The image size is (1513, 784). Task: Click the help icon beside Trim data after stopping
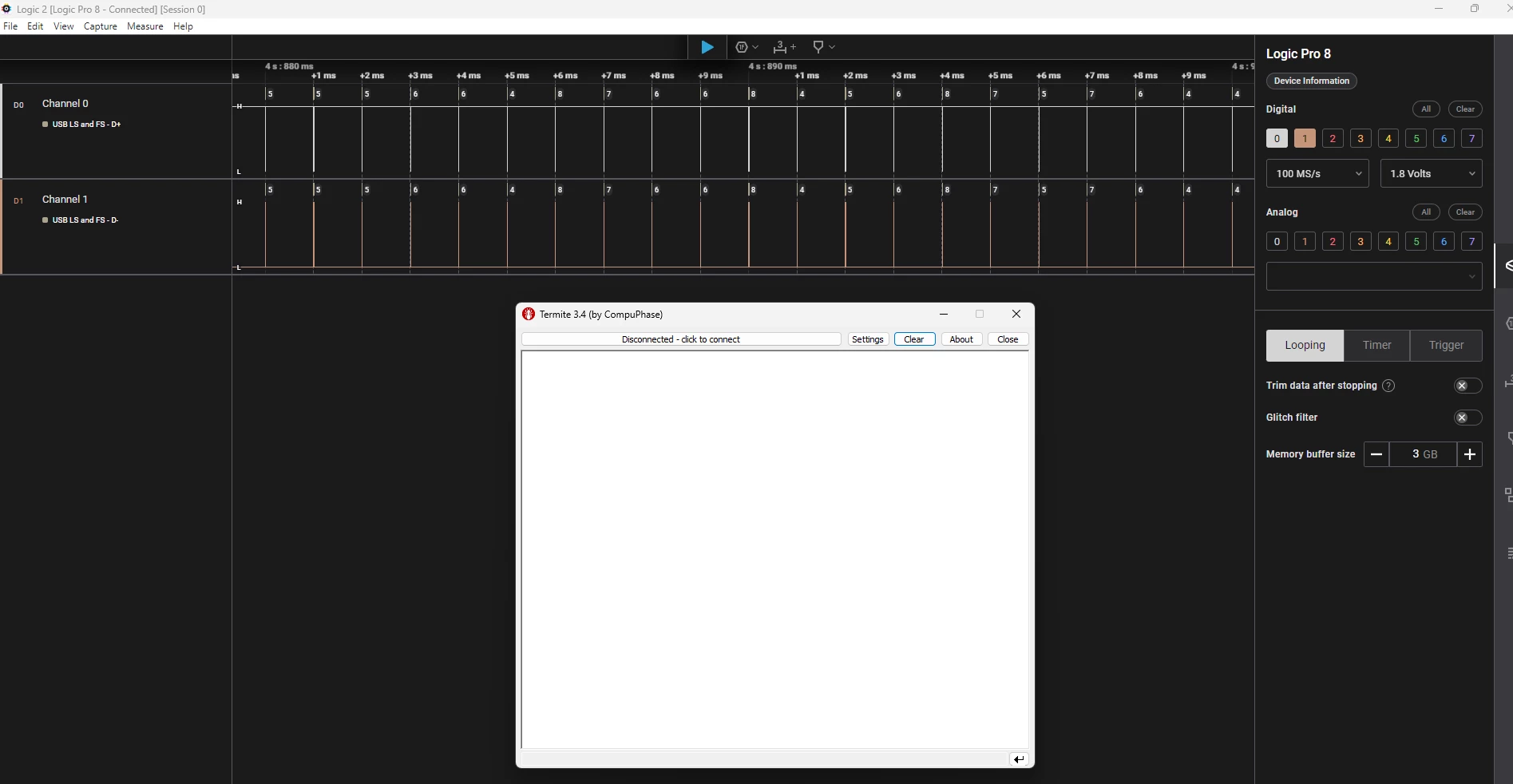click(1388, 386)
